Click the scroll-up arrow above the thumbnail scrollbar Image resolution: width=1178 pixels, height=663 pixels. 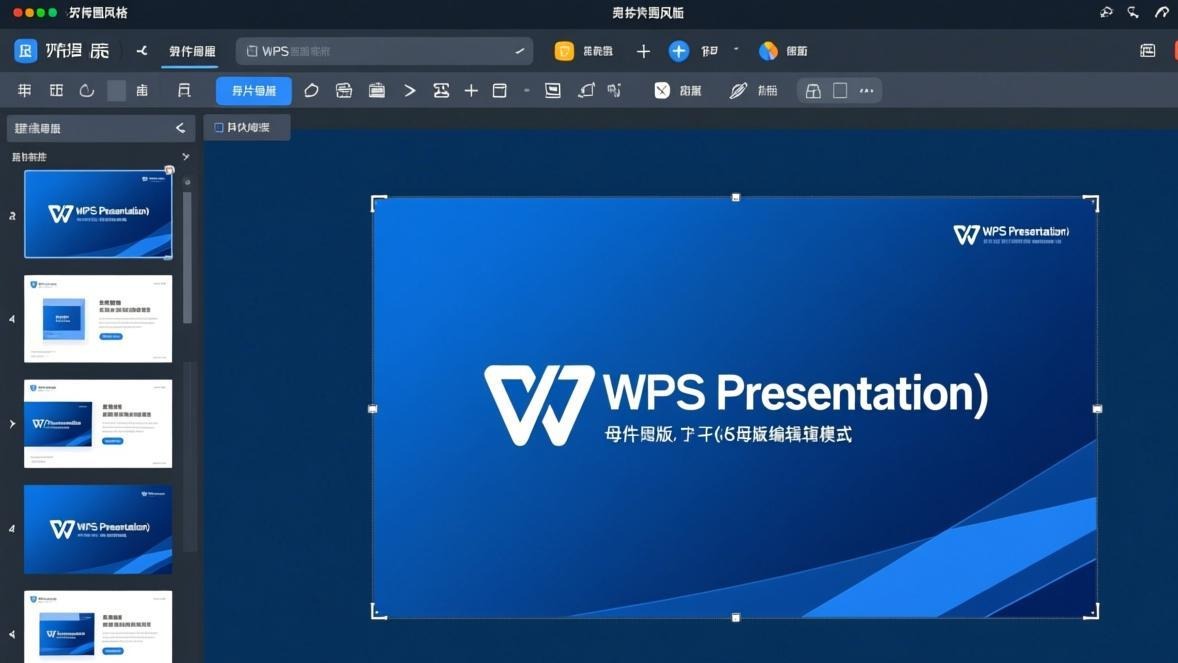click(187, 182)
